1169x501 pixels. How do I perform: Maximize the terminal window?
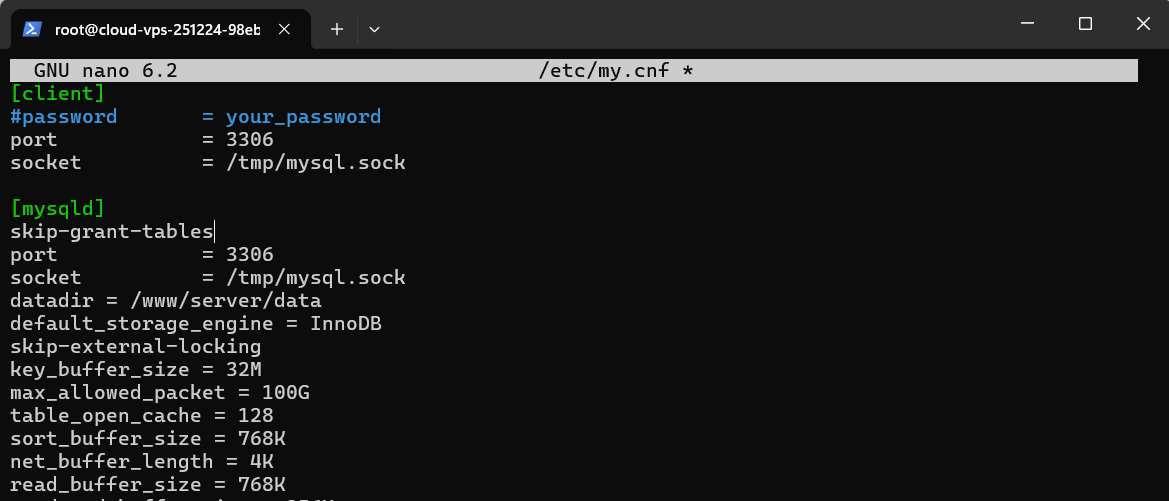click(x=1085, y=23)
